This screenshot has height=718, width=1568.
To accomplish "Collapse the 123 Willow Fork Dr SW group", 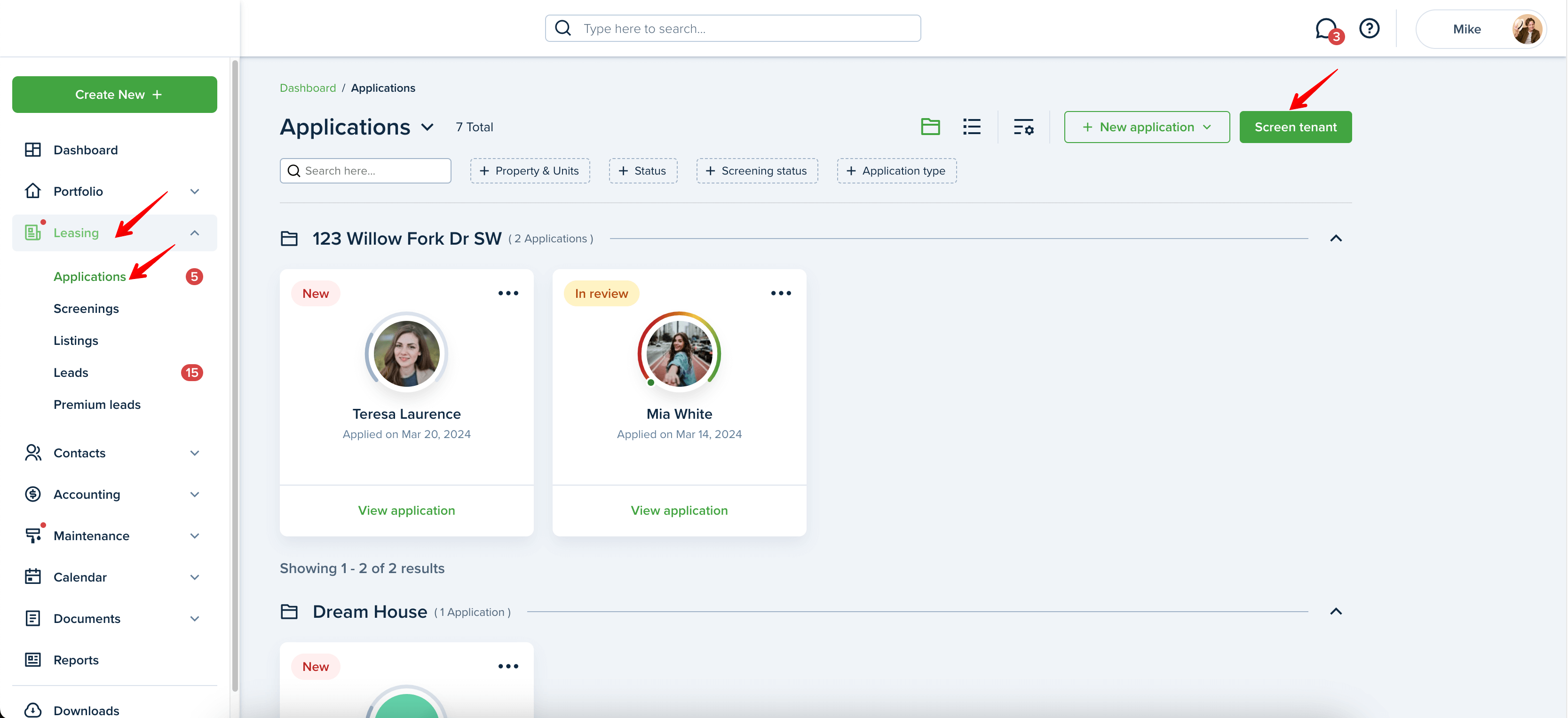I will [1336, 238].
